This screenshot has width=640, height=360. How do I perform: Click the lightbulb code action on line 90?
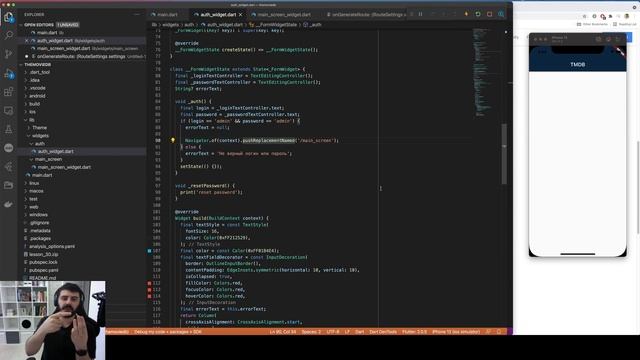click(x=173, y=140)
